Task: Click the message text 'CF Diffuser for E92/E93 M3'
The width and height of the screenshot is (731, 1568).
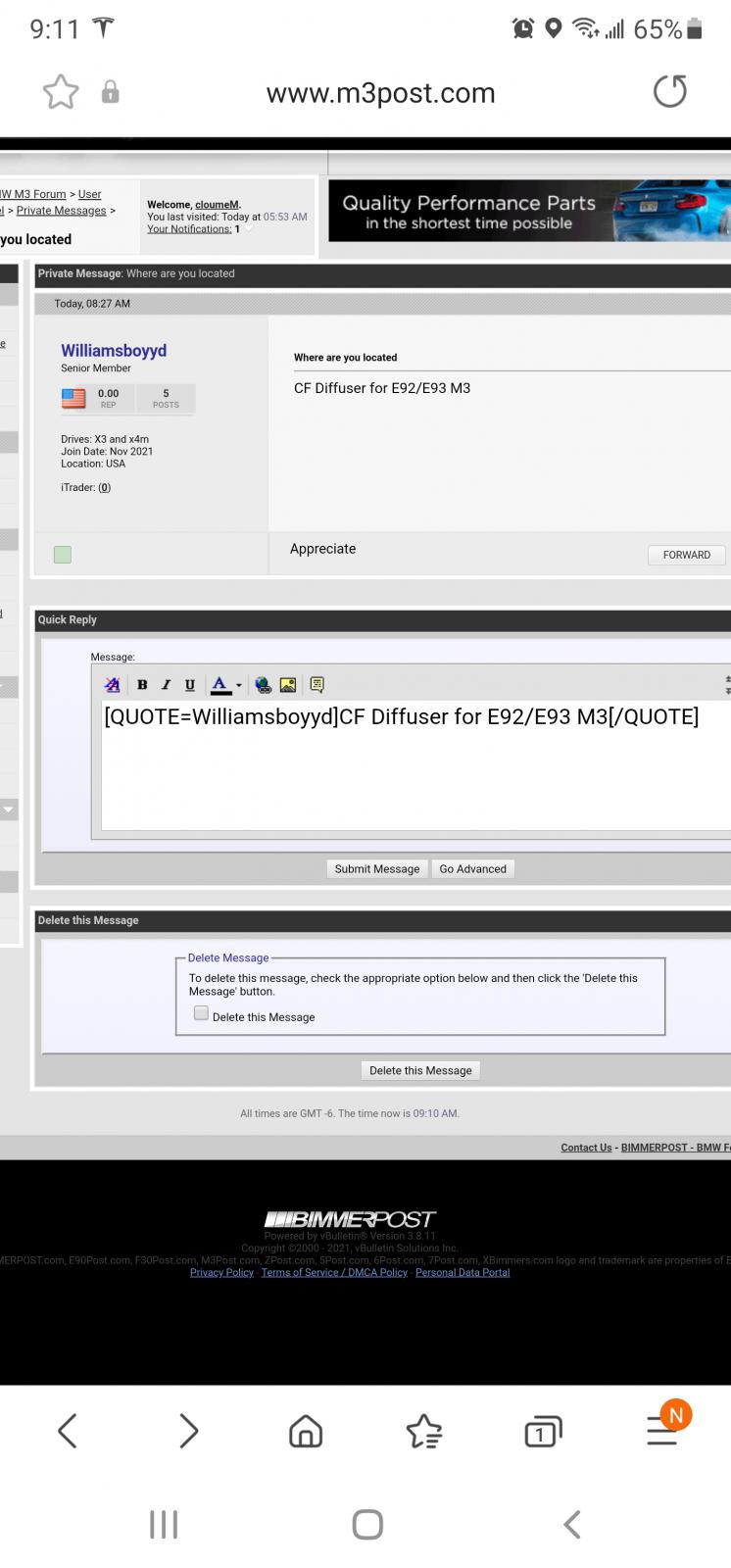Action: coord(382,388)
